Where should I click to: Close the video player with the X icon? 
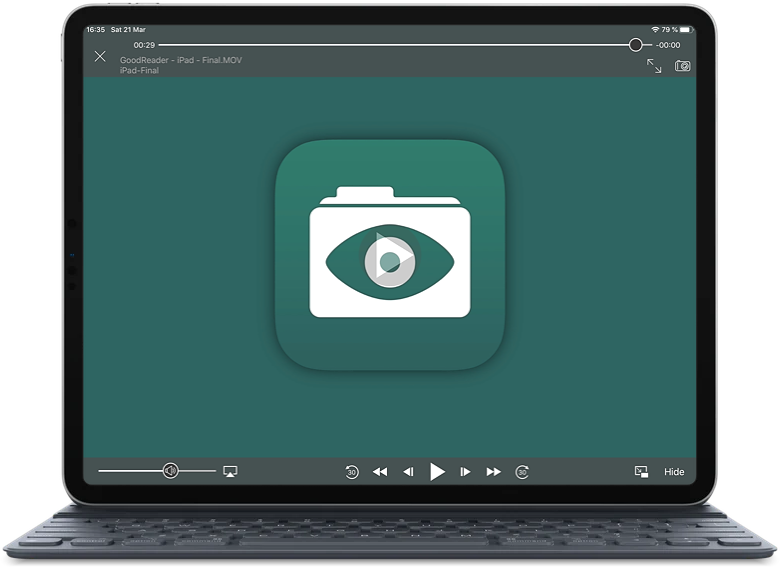click(100, 56)
